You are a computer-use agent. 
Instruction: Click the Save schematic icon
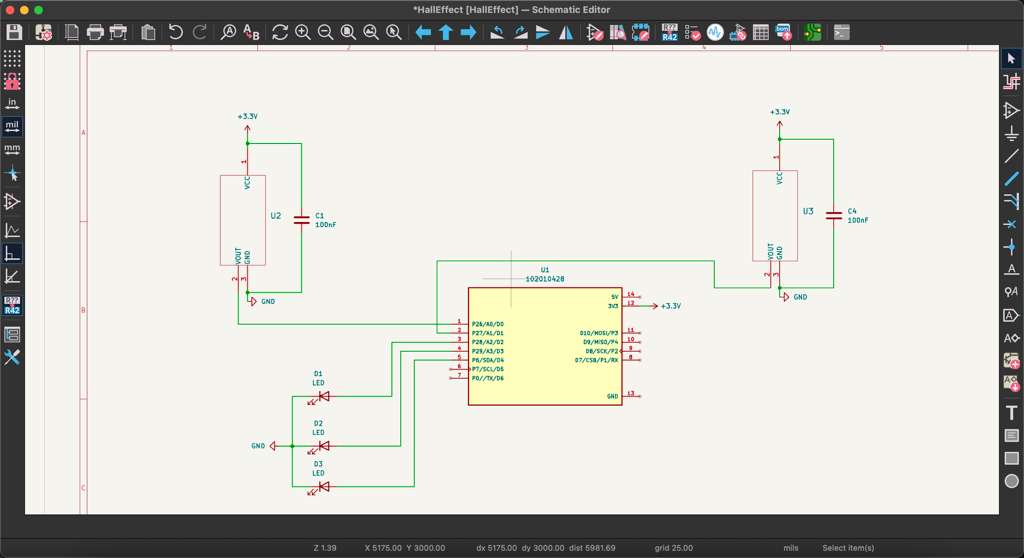pos(14,33)
